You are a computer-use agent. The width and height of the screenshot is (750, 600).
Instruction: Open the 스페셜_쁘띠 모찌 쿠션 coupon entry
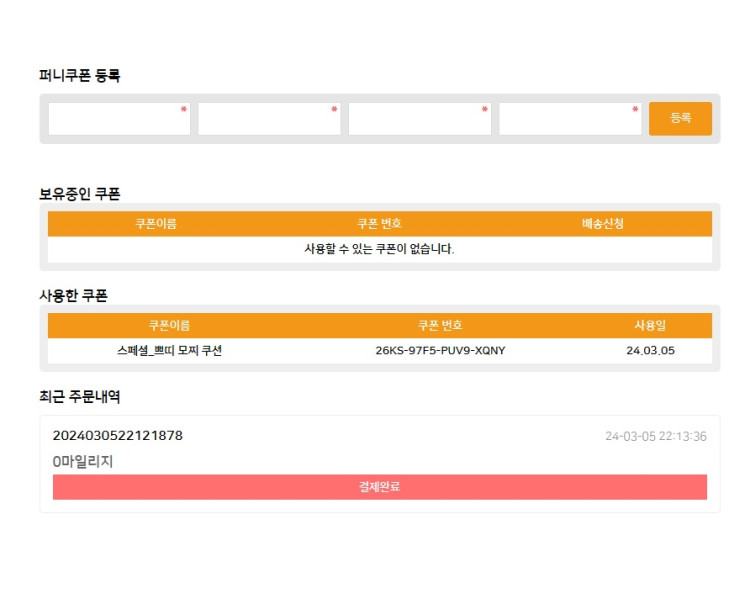click(x=169, y=351)
